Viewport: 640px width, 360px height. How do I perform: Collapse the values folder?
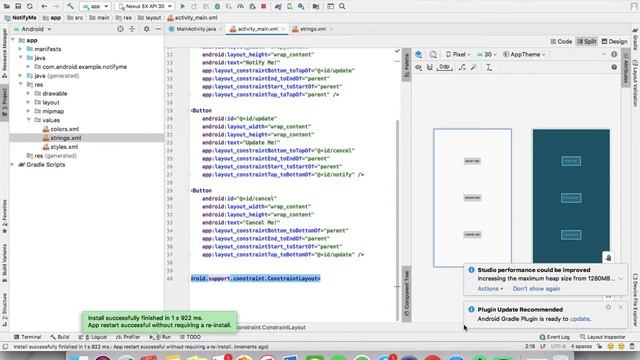[x=29, y=120]
